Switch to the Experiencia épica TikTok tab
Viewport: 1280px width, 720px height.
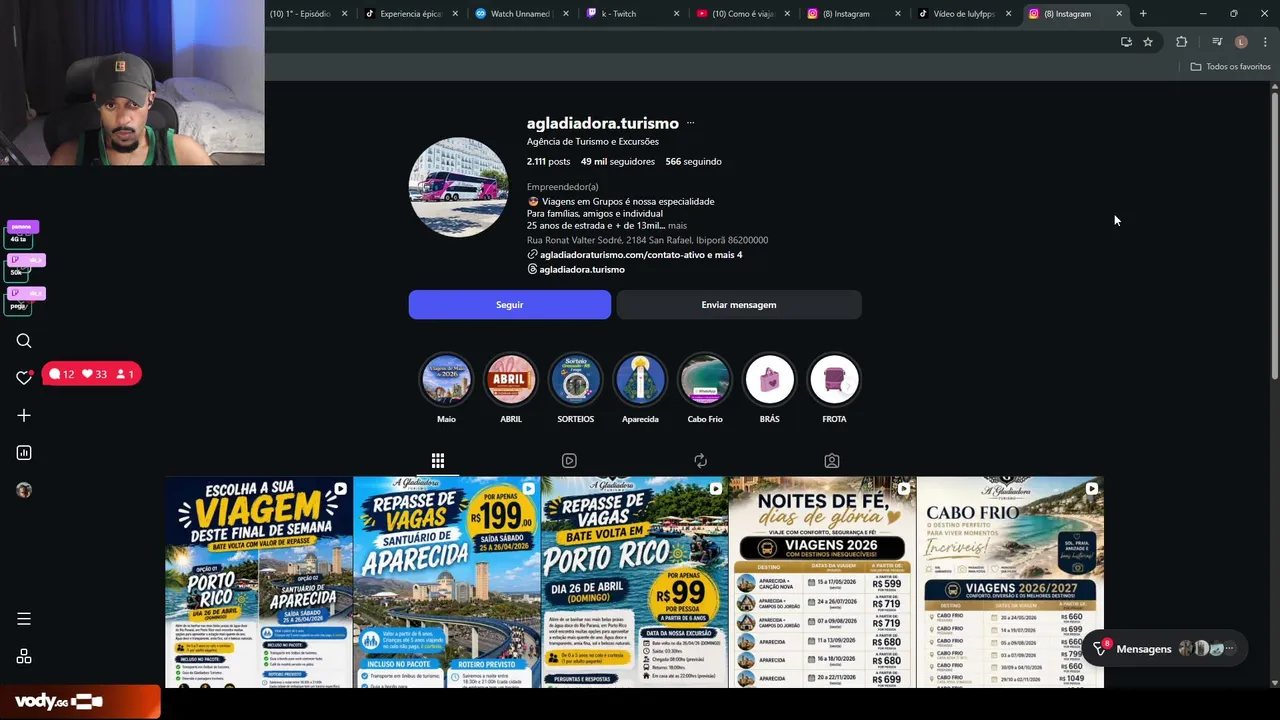(410, 14)
